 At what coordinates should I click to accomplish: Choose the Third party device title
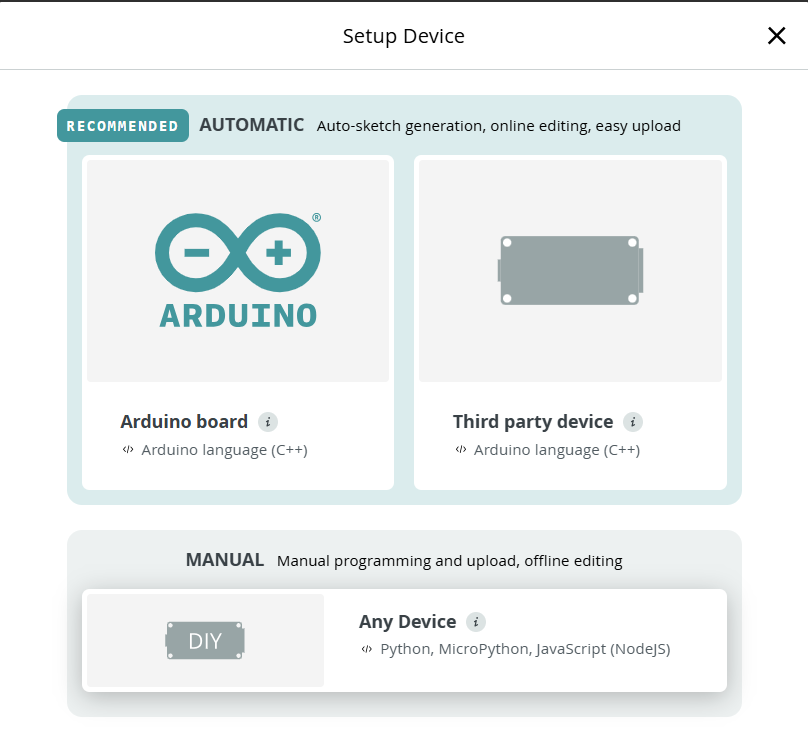(x=532, y=421)
